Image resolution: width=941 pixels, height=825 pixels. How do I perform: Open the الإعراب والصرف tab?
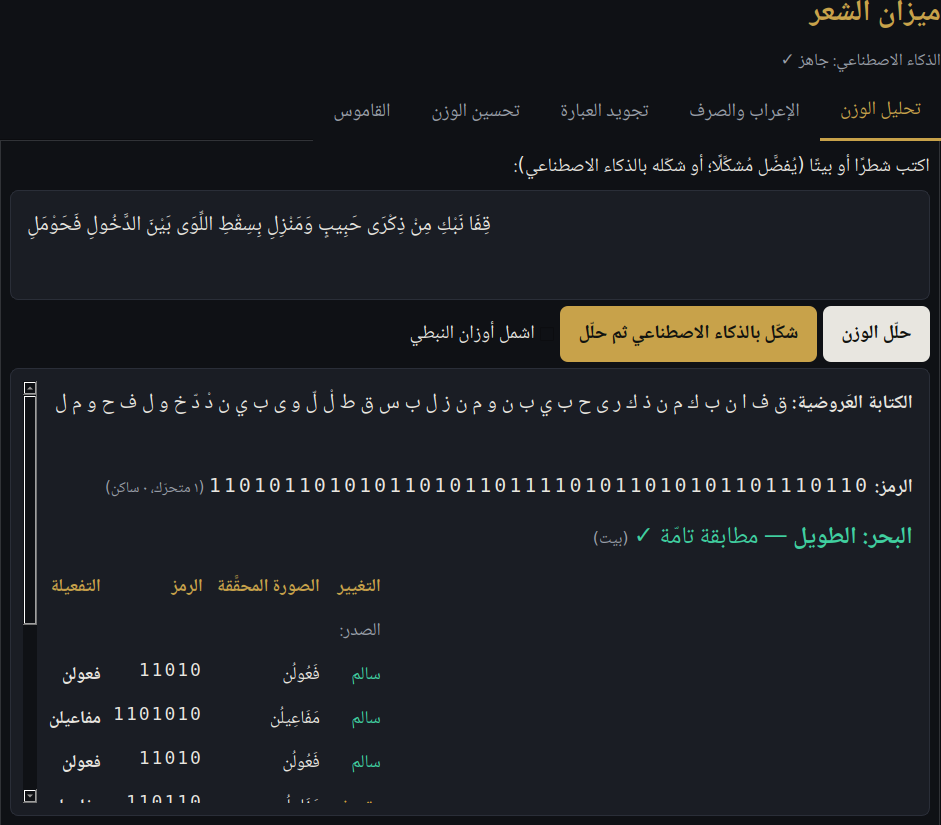tap(744, 111)
